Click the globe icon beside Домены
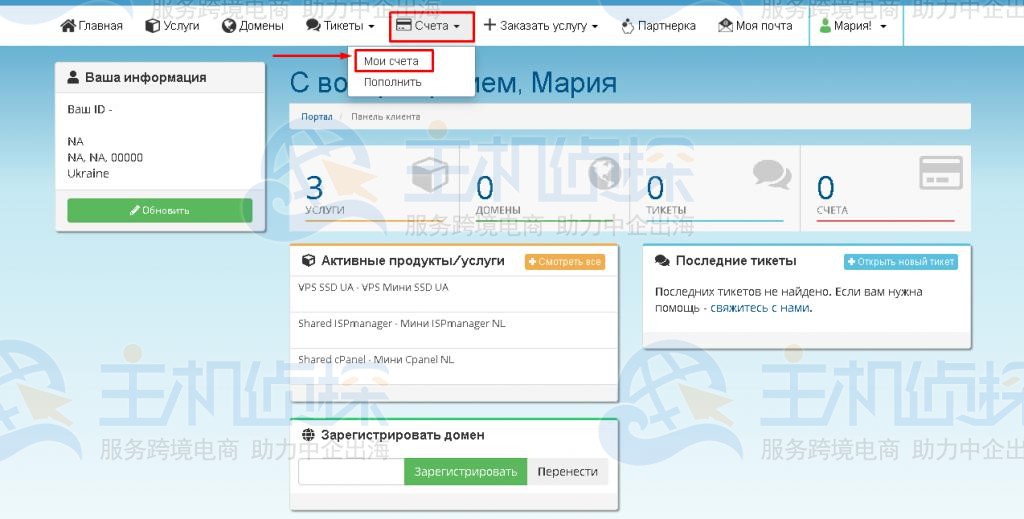The image size is (1024, 519). pos(229,26)
